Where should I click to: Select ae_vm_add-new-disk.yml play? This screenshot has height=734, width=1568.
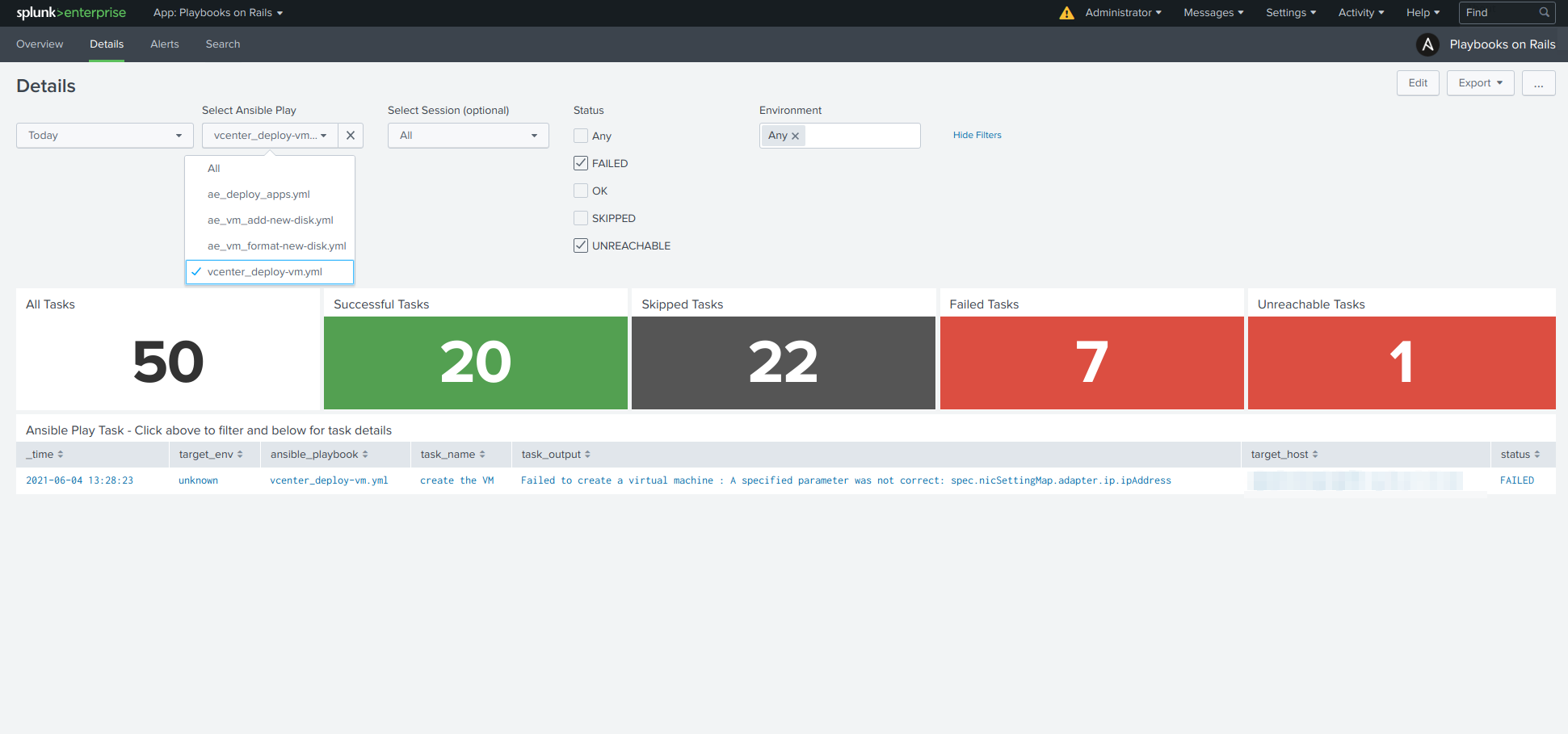[270, 220]
